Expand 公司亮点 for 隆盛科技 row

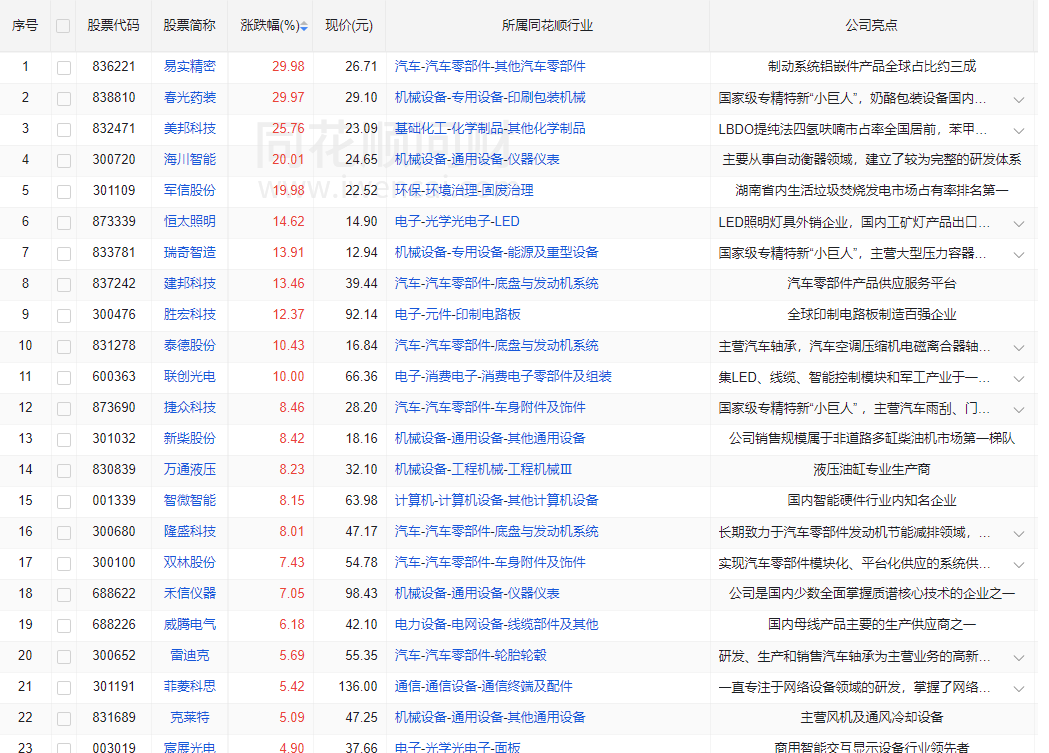click(x=1019, y=534)
